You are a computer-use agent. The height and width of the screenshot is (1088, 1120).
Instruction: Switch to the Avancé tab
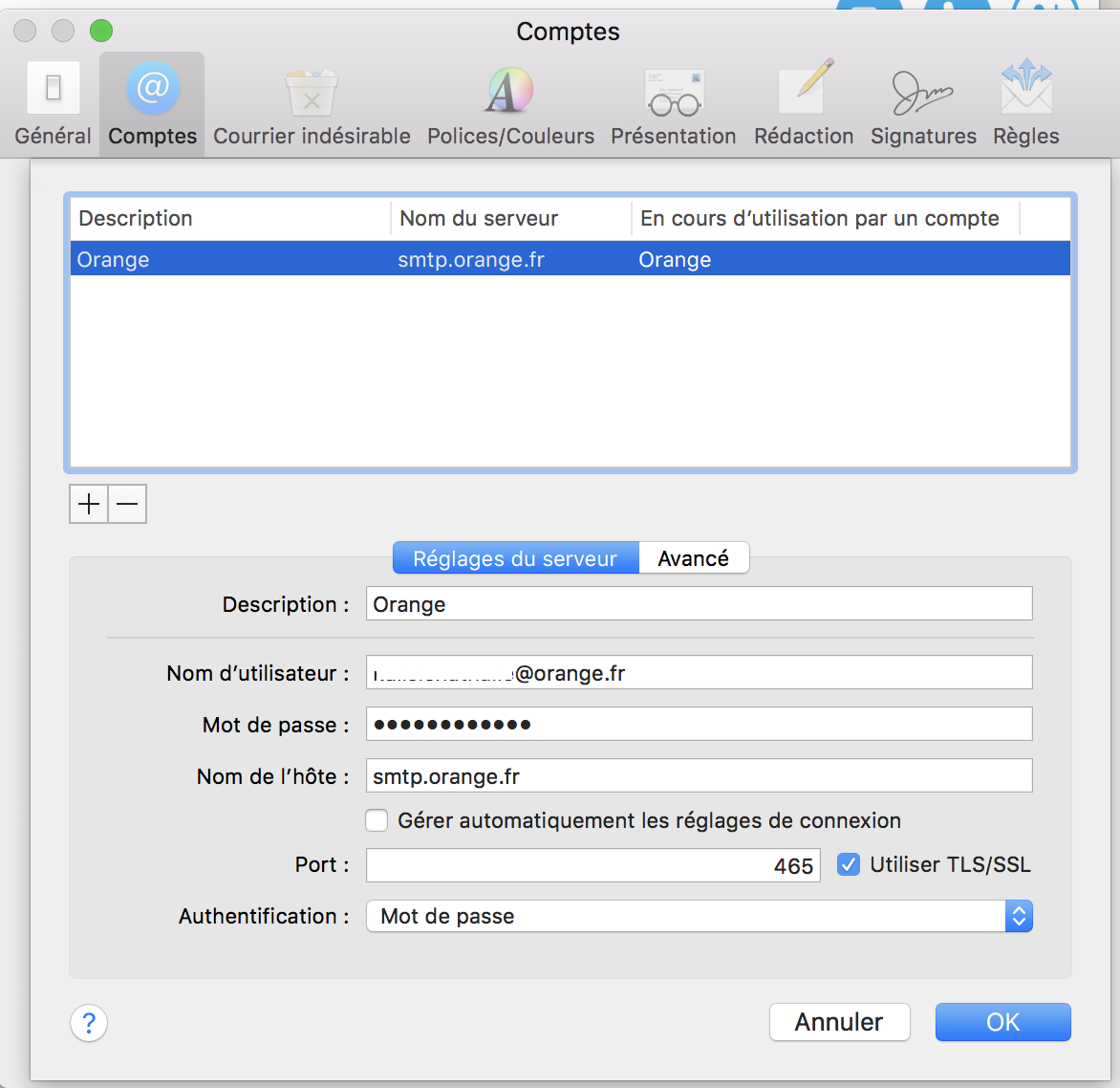[x=694, y=558]
